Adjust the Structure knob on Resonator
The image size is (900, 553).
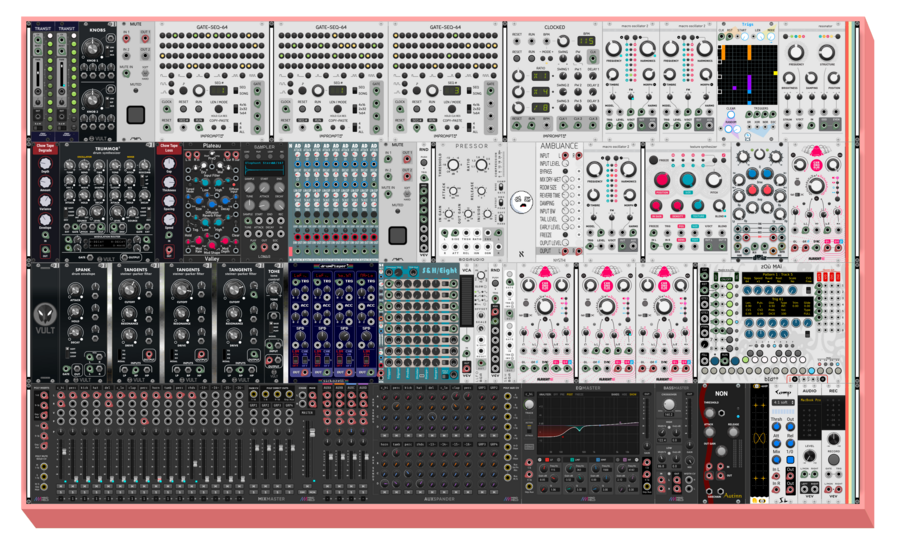coord(827,53)
